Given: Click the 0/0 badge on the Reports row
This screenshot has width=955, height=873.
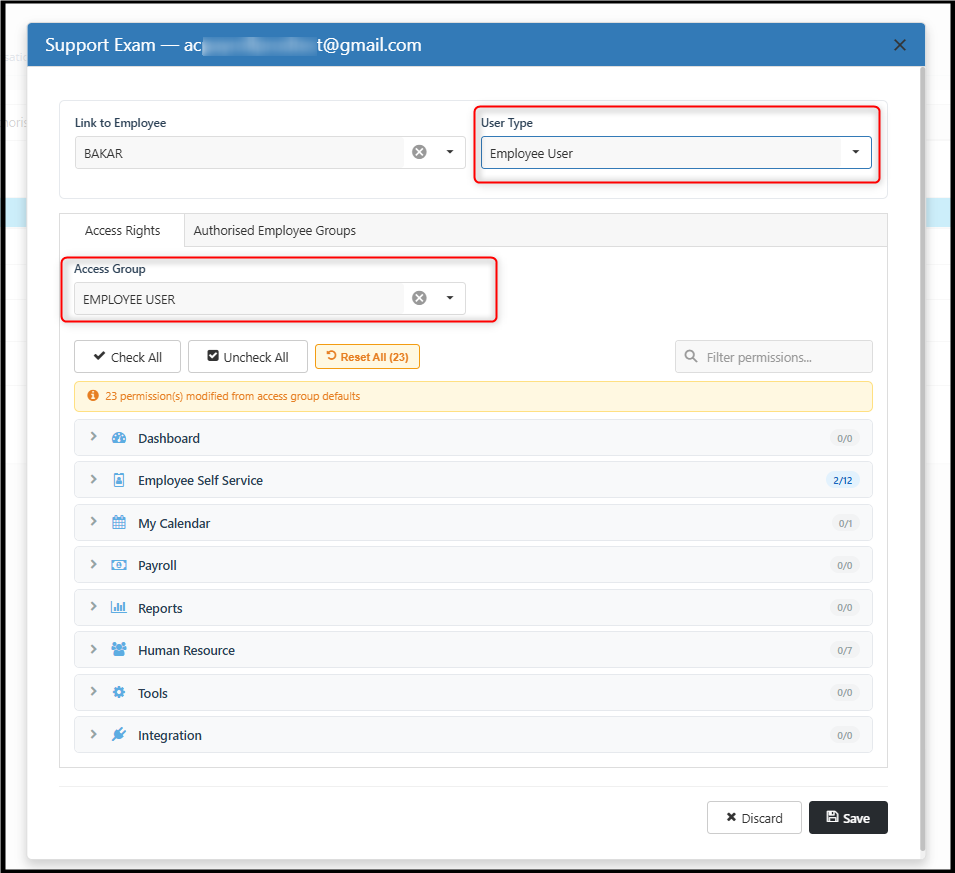Looking at the screenshot, I should pos(845,608).
